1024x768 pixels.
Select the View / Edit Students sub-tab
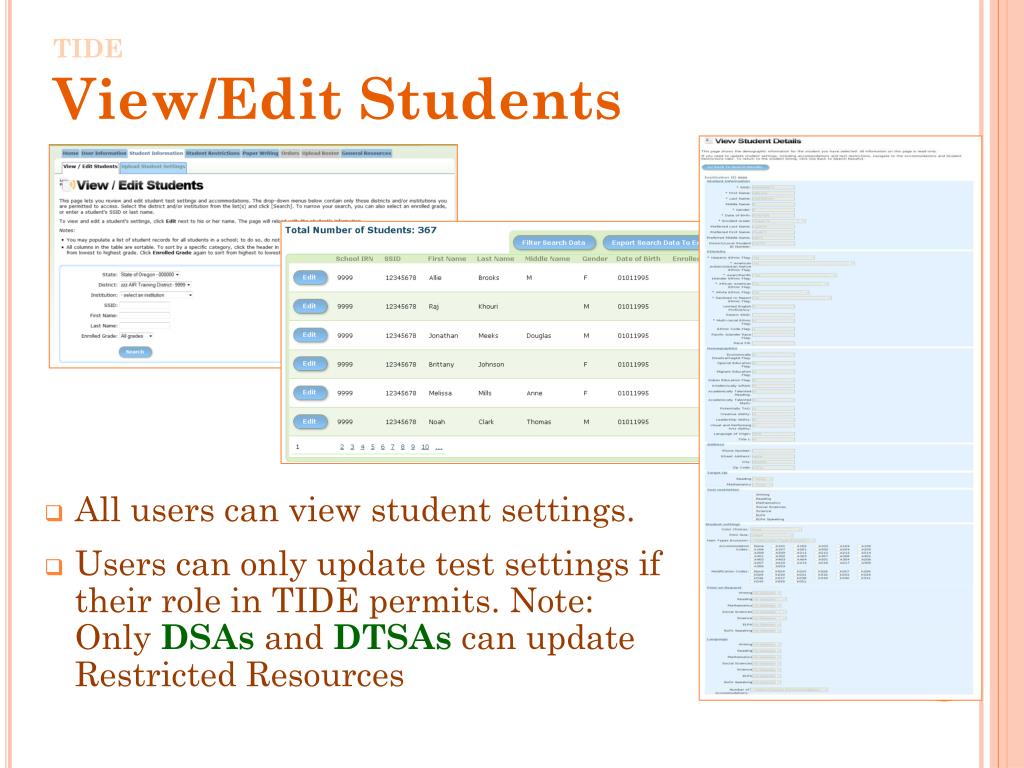90,167
